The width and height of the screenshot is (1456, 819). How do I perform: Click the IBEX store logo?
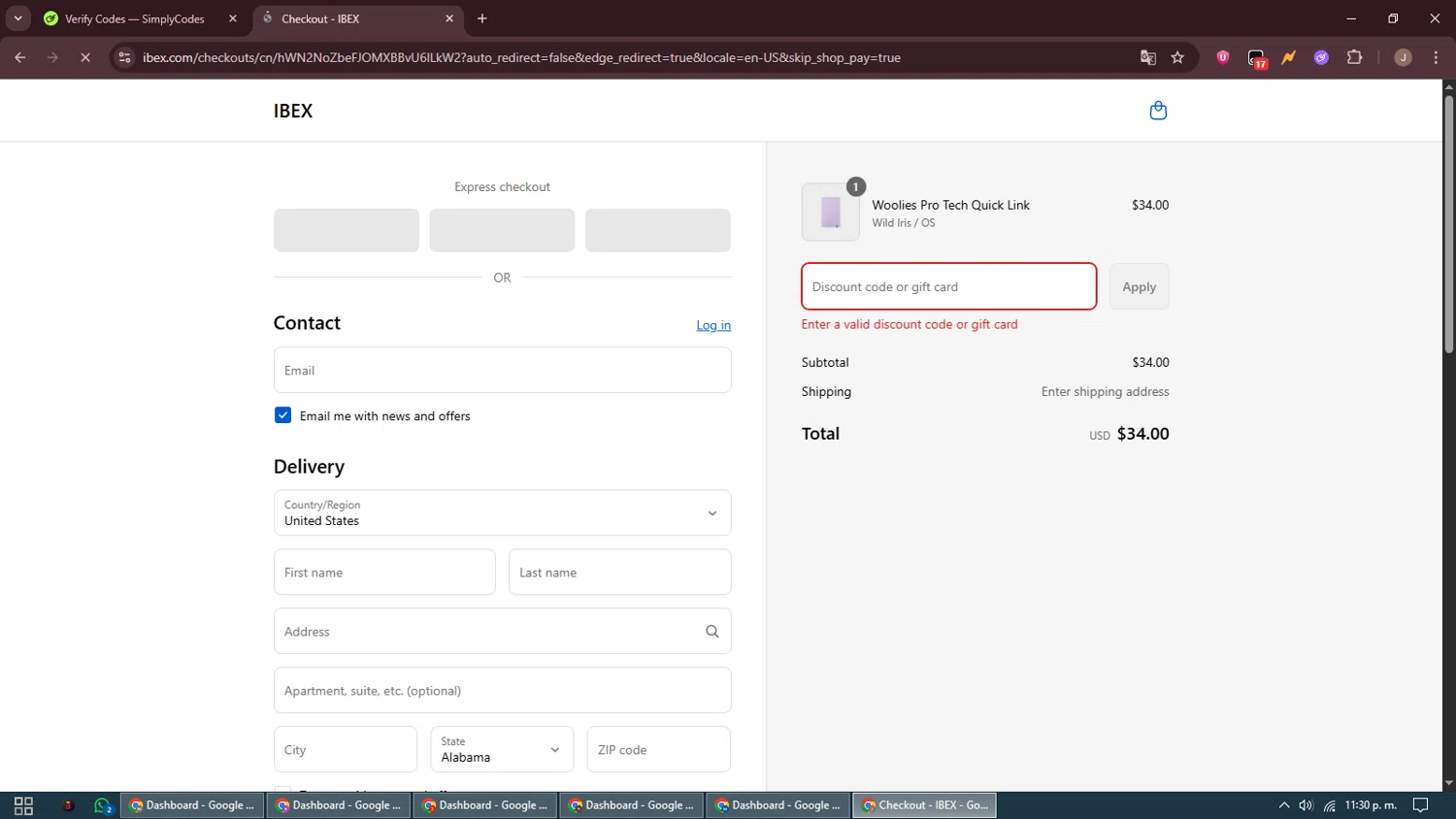tap(293, 111)
